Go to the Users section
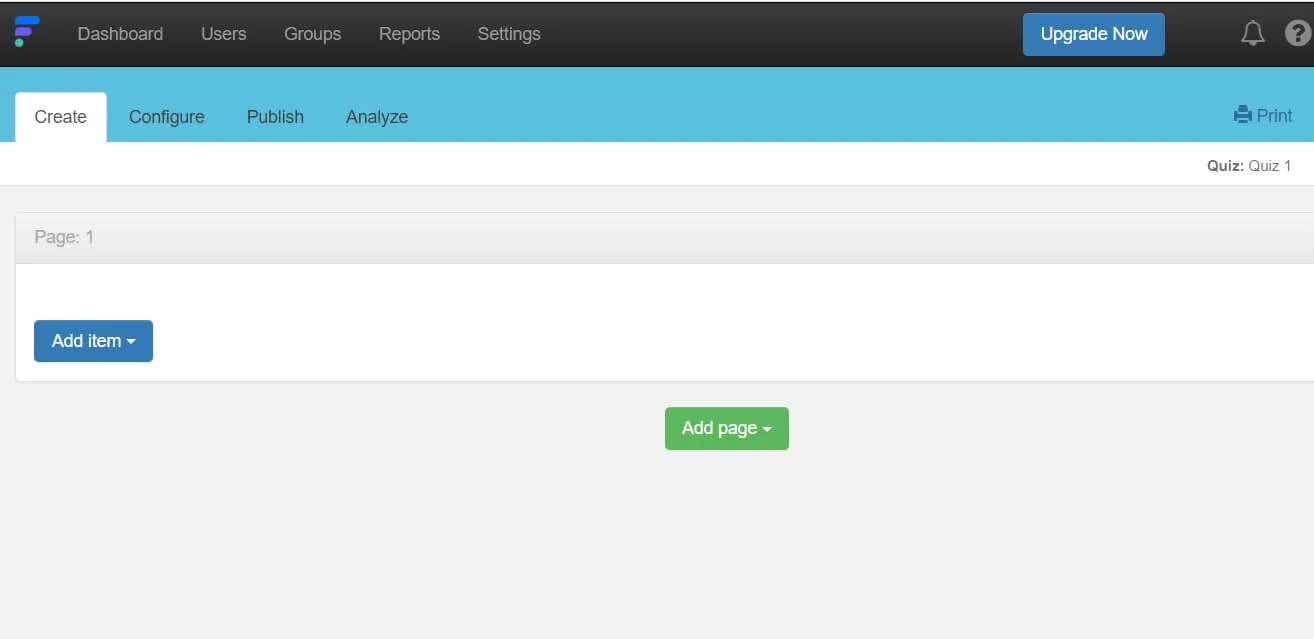Viewport: 1314px width, 639px height. pos(223,34)
